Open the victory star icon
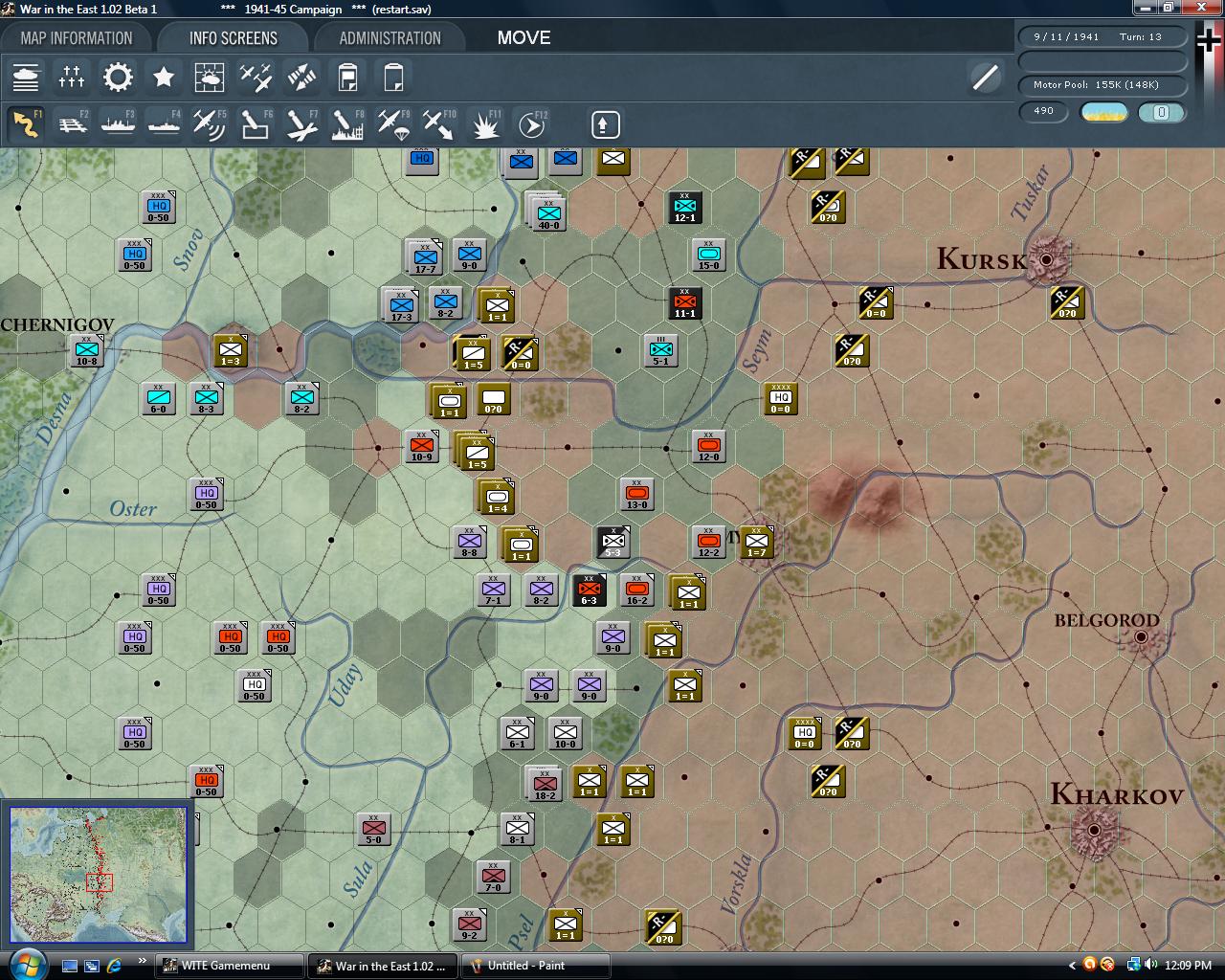Image resolution: width=1225 pixels, height=980 pixels. [164, 77]
